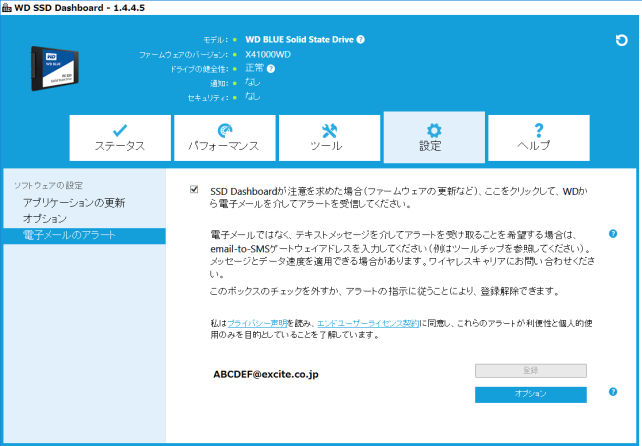Open help icon next to WD BLUE model name
Viewport: 642px width, 446px height.
pos(360,39)
